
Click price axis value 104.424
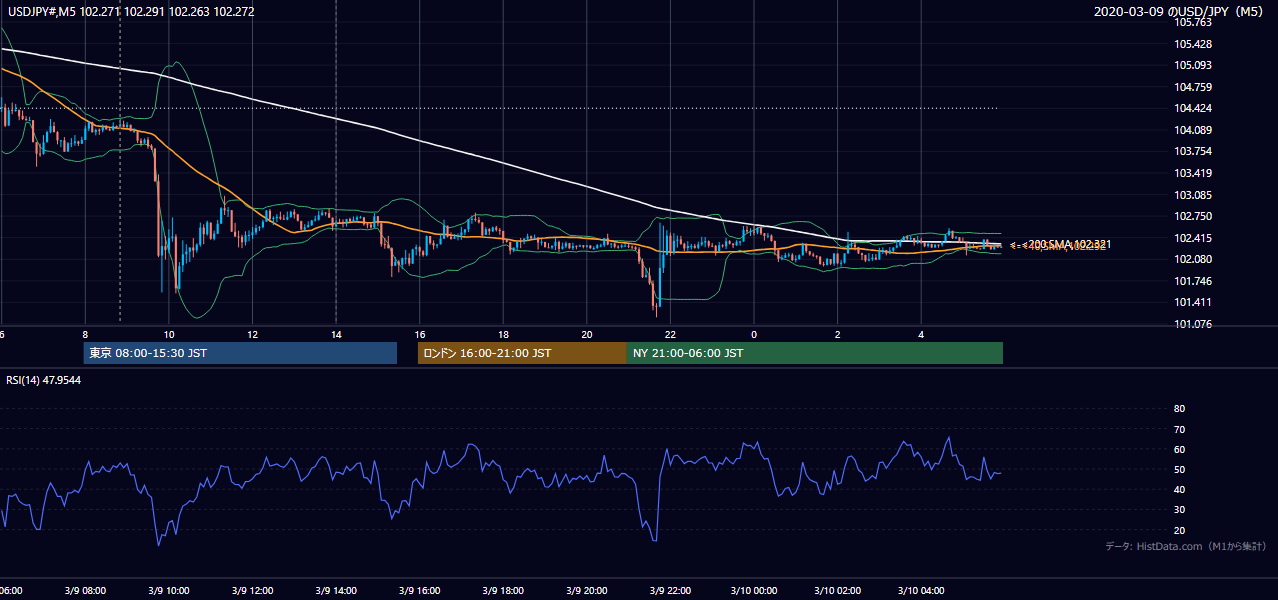[x=1193, y=108]
